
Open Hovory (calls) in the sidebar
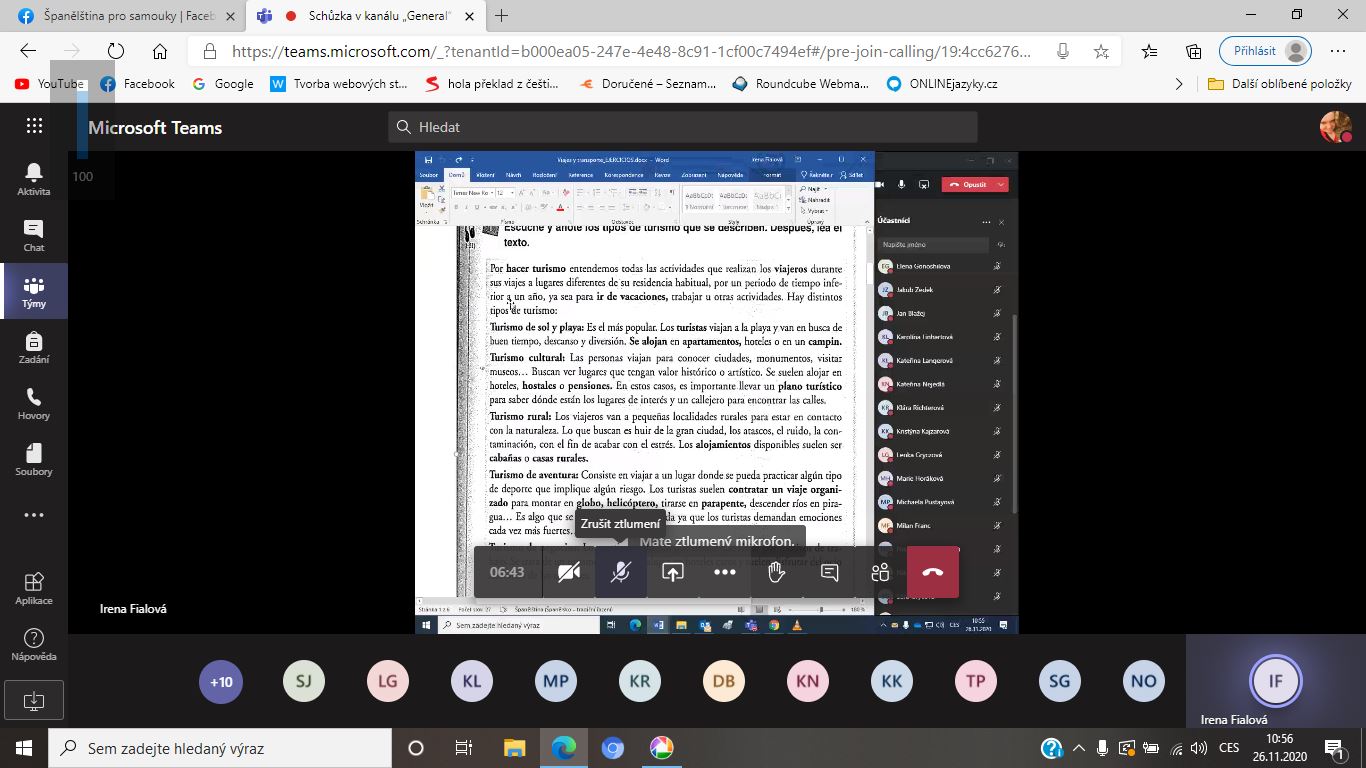point(33,404)
